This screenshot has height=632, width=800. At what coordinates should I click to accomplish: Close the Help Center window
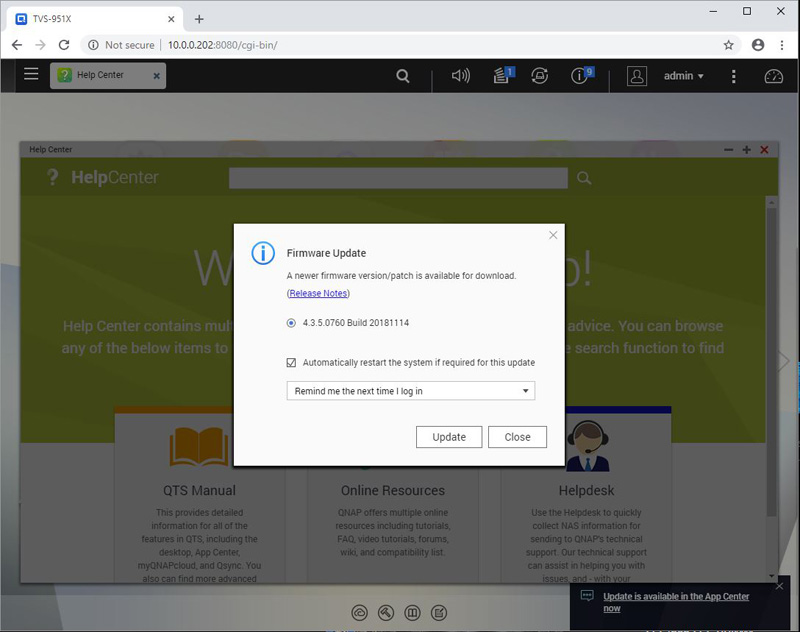pyautogui.click(x=764, y=149)
